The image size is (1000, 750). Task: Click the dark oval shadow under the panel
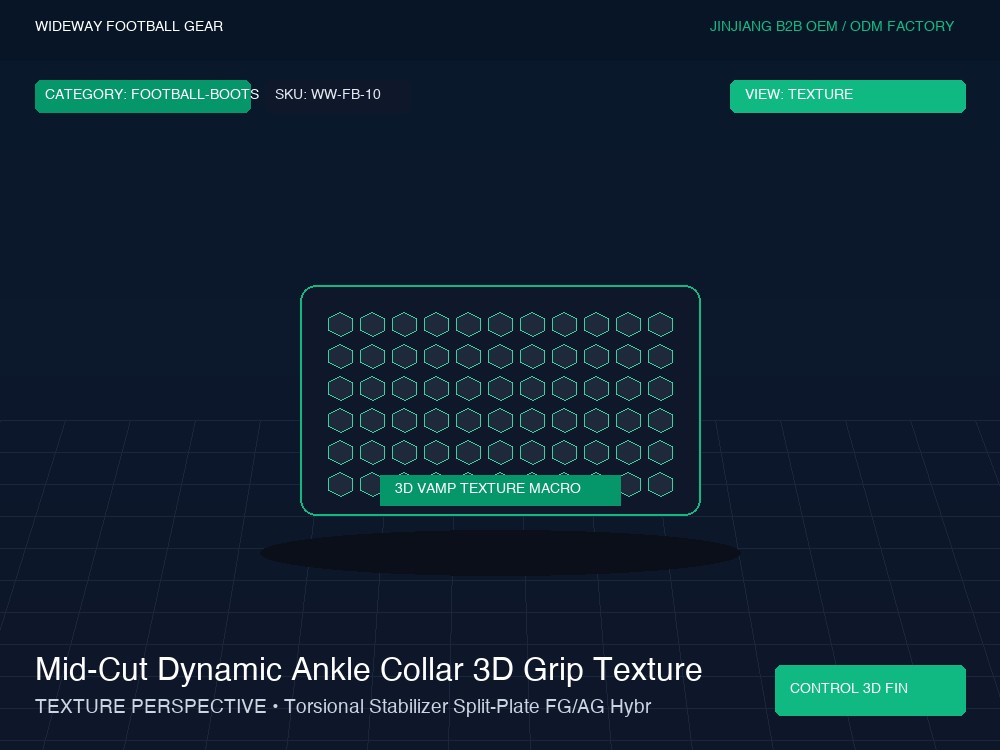click(x=500, y=553)
